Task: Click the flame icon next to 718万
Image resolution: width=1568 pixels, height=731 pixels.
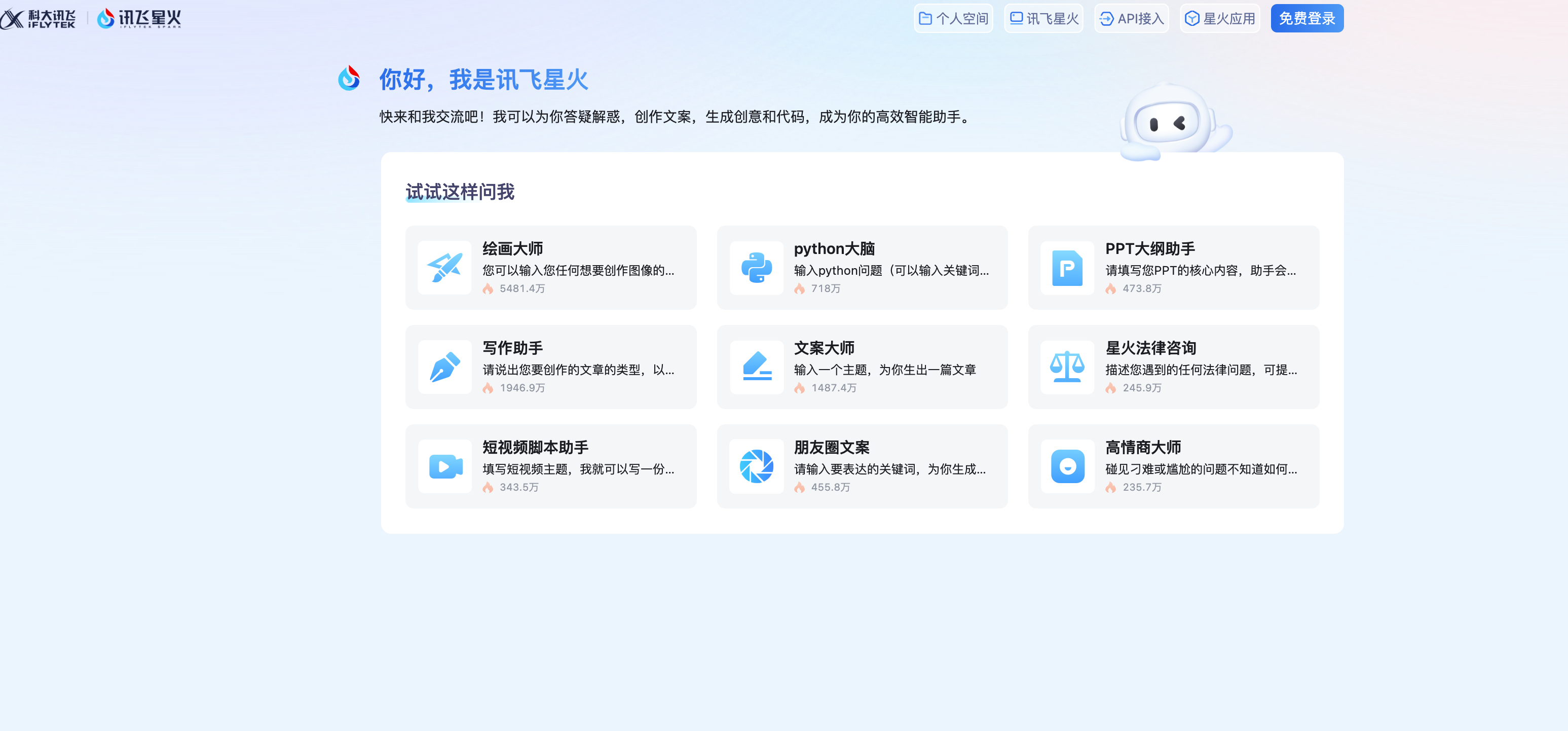Action: point(799,288)
